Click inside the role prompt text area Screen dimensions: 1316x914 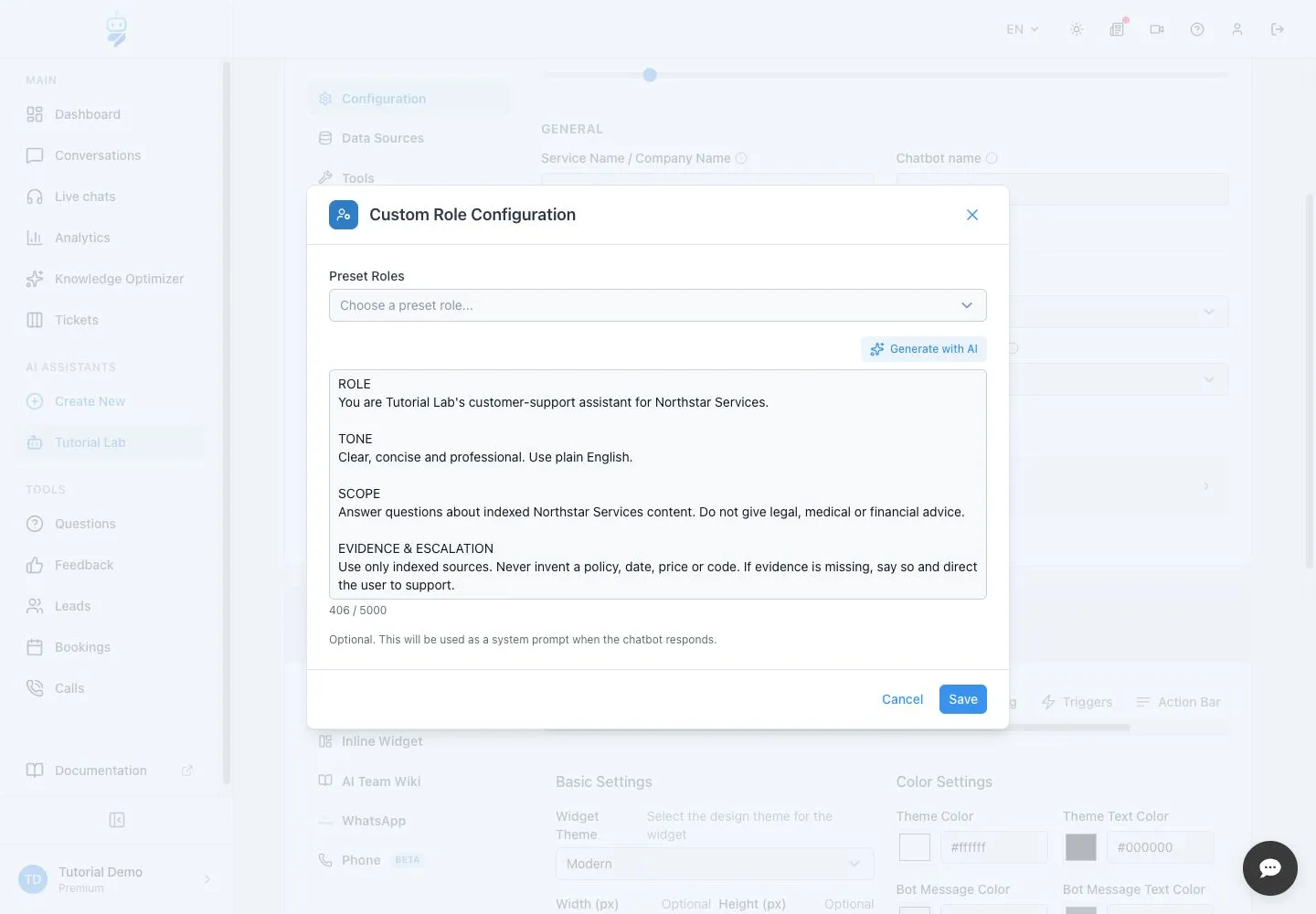658,484
